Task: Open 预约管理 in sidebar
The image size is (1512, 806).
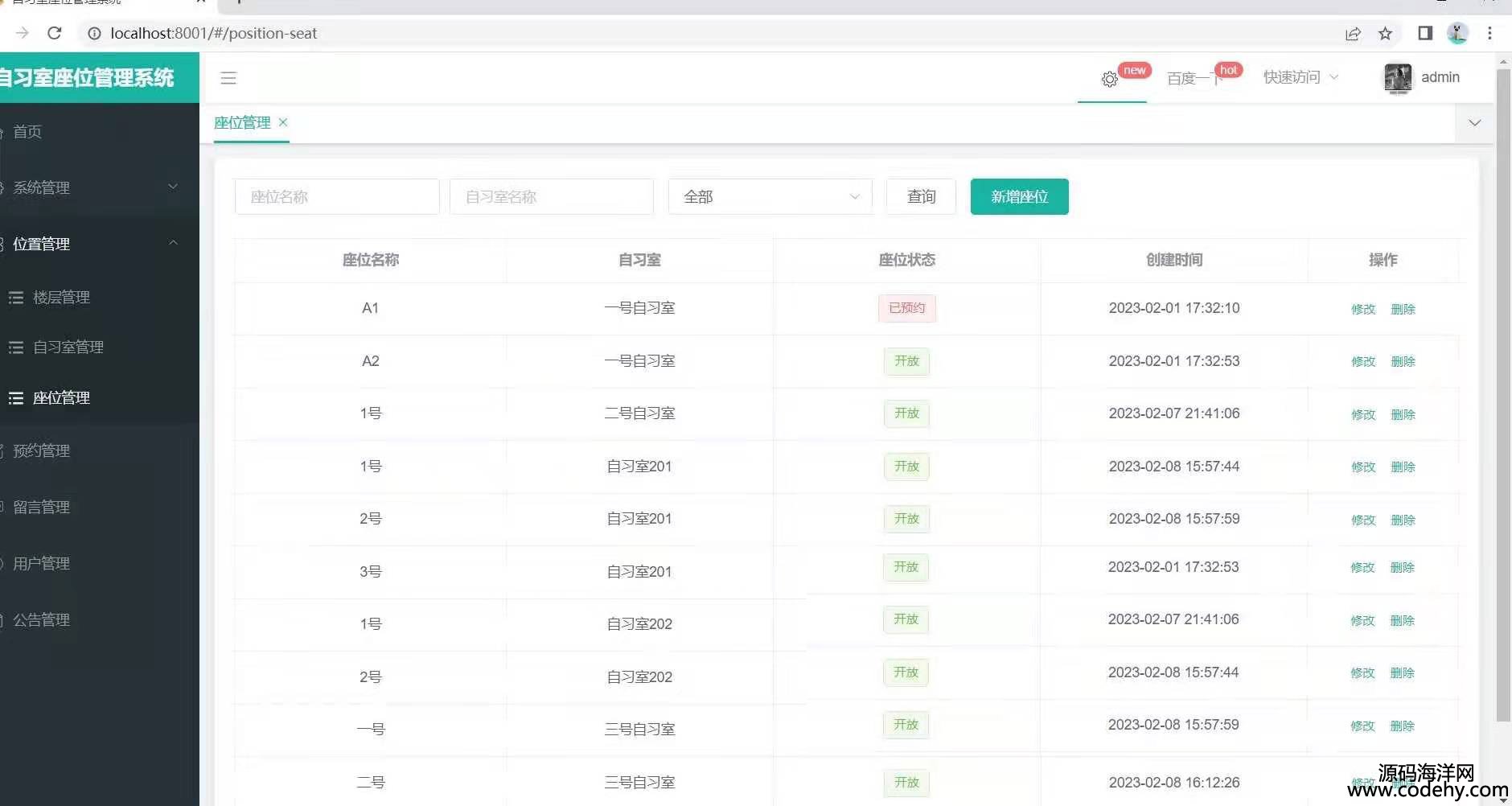Action: (x=42, y=450)
